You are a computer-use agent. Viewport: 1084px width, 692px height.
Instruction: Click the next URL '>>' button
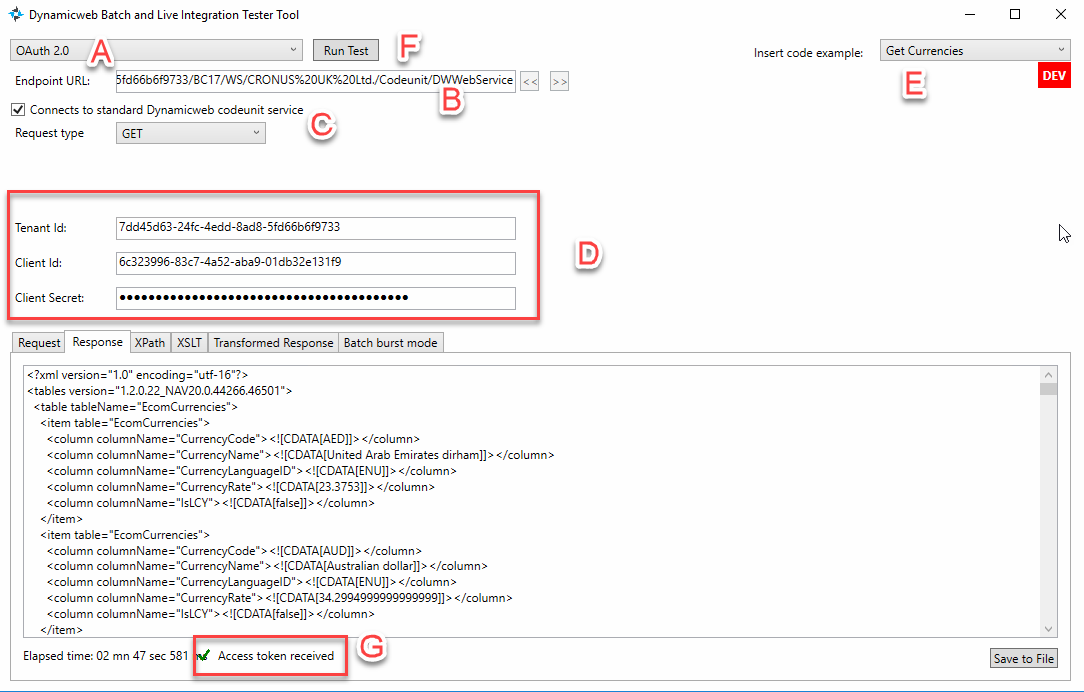pos(559,82)
